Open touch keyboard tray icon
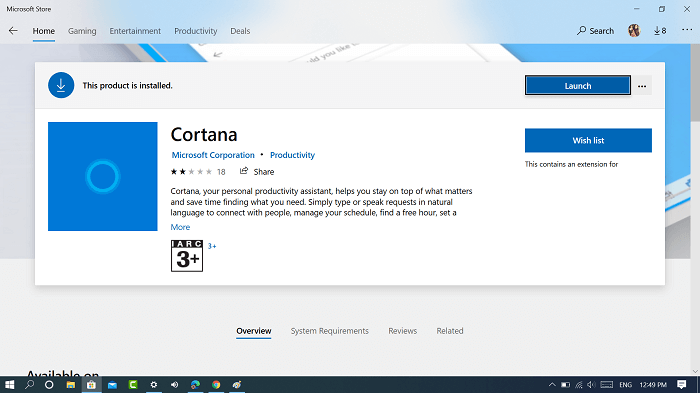This screenshot has width=700, height=393. click(x=607, y=385)
